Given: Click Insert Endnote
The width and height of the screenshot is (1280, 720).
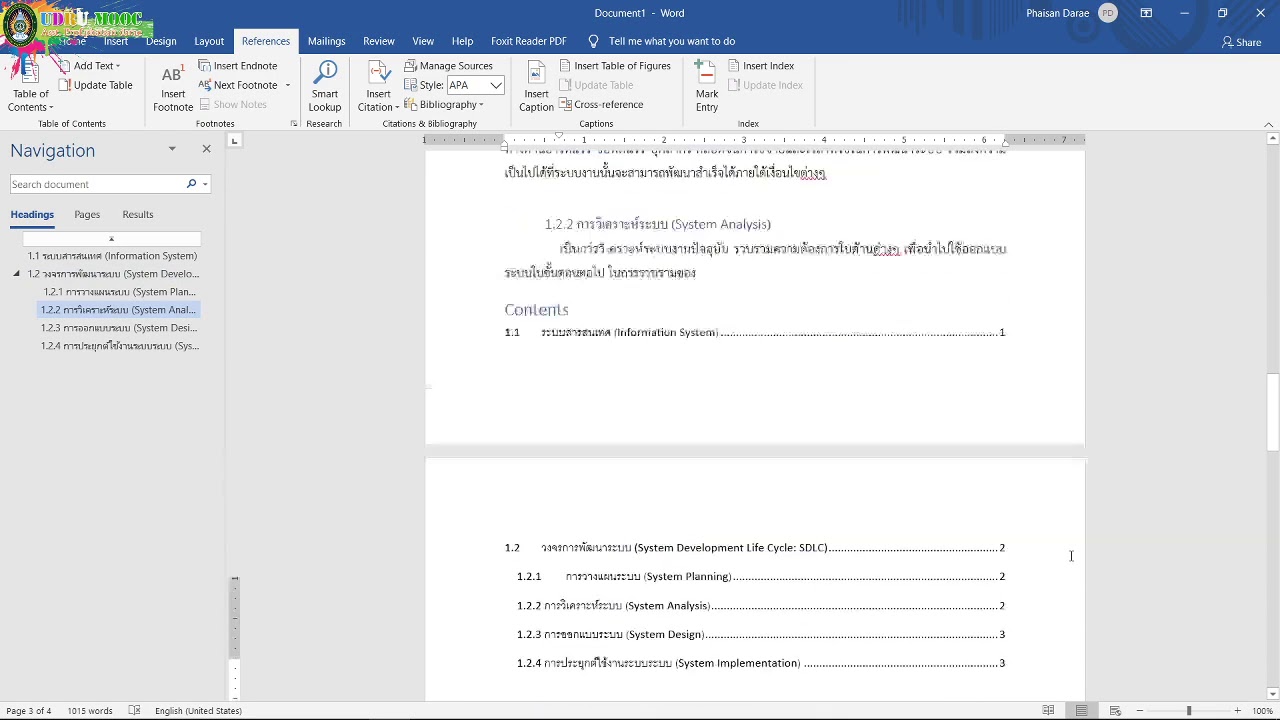Looking at the screenshot, I should point(237,66).
